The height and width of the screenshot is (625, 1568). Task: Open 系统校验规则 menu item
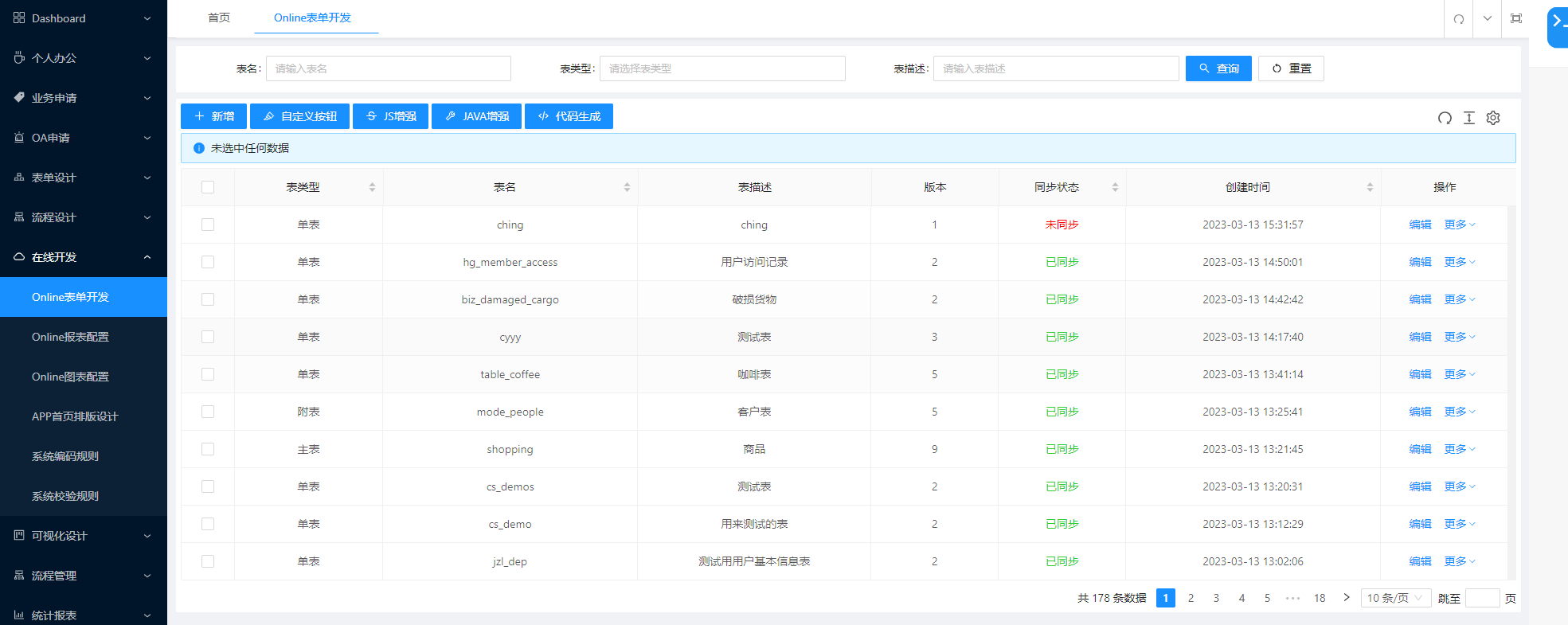84,496
